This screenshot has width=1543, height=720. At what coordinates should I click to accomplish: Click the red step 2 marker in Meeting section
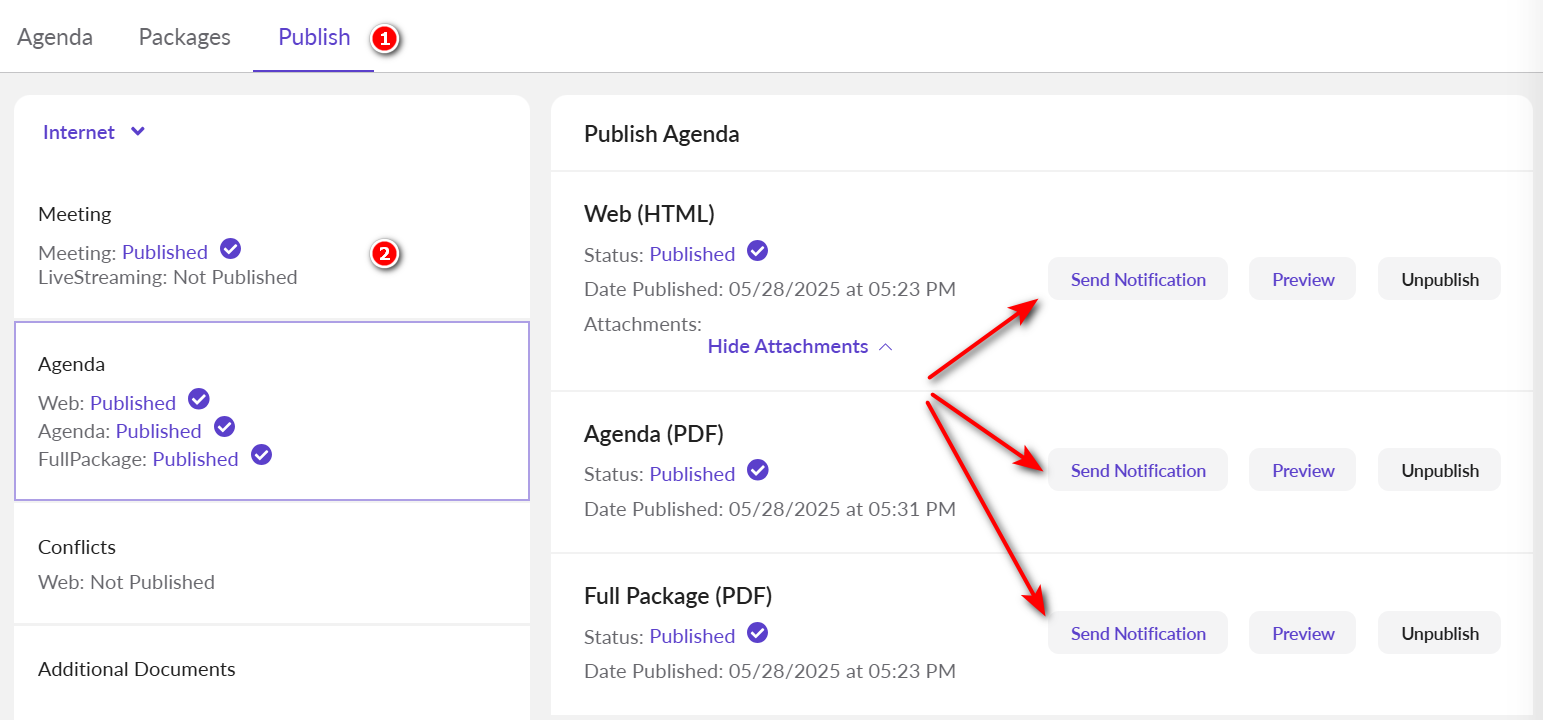click(x=385, y=254)
